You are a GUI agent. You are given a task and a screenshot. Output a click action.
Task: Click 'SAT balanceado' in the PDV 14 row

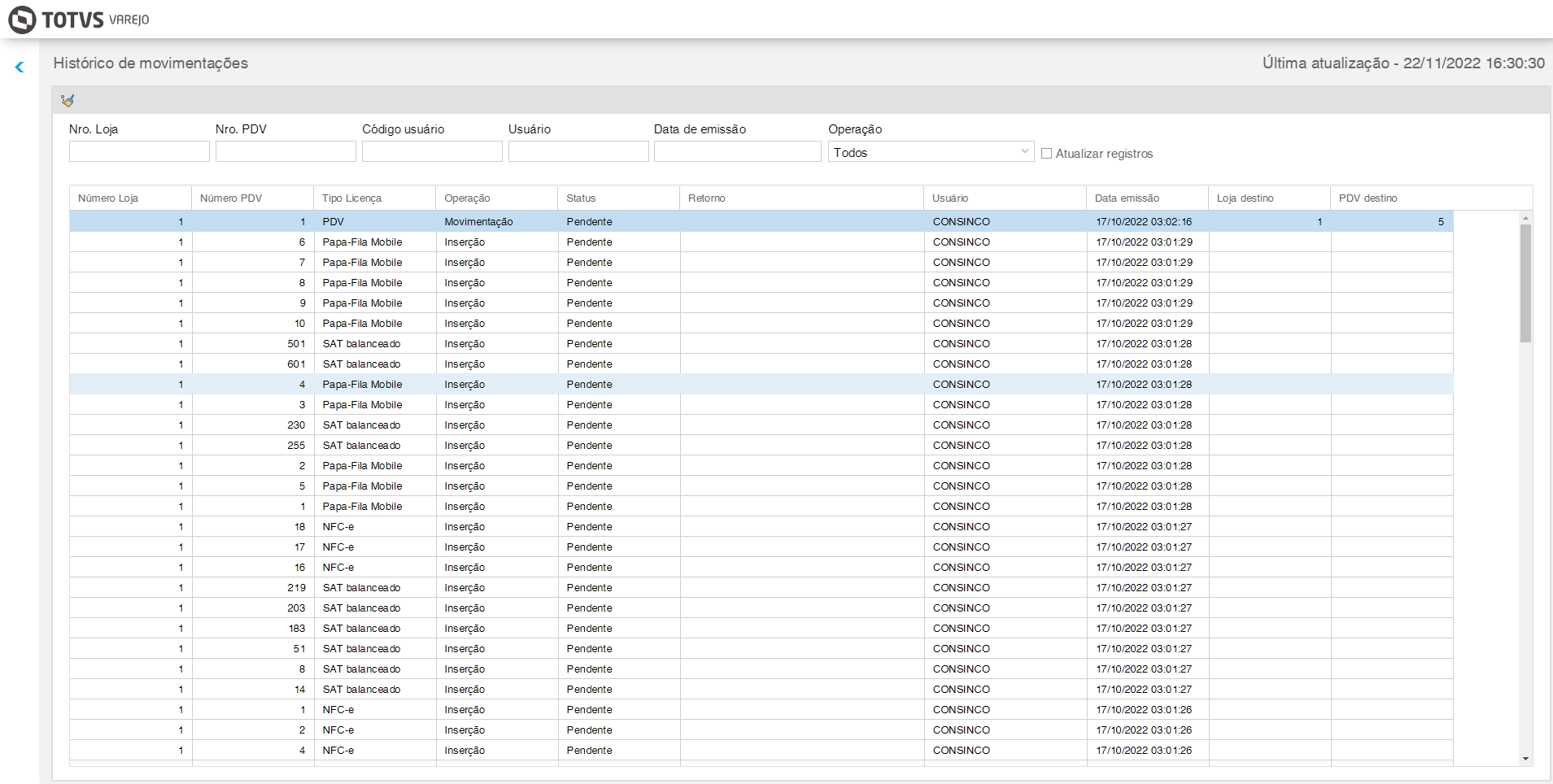[361, 690]
